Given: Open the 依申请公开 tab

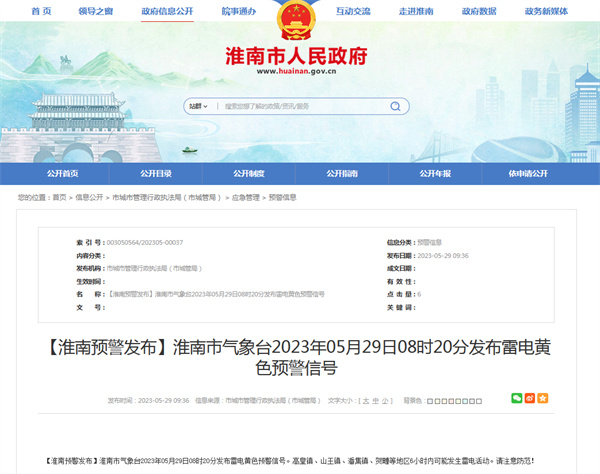Looking at the screenshot, I should click(528, 173).
